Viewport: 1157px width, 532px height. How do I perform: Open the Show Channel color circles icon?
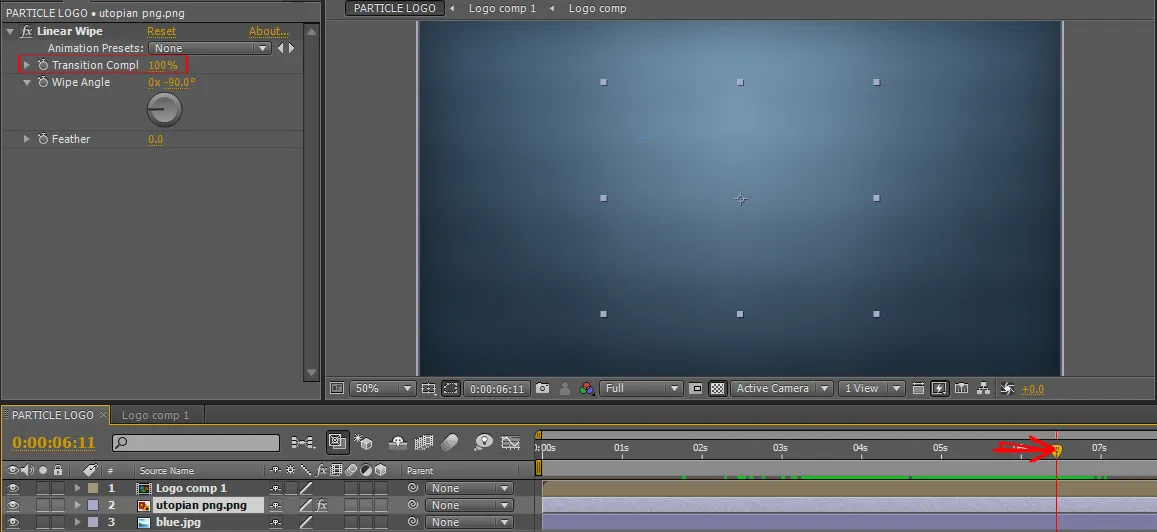(x=587, y=388)
